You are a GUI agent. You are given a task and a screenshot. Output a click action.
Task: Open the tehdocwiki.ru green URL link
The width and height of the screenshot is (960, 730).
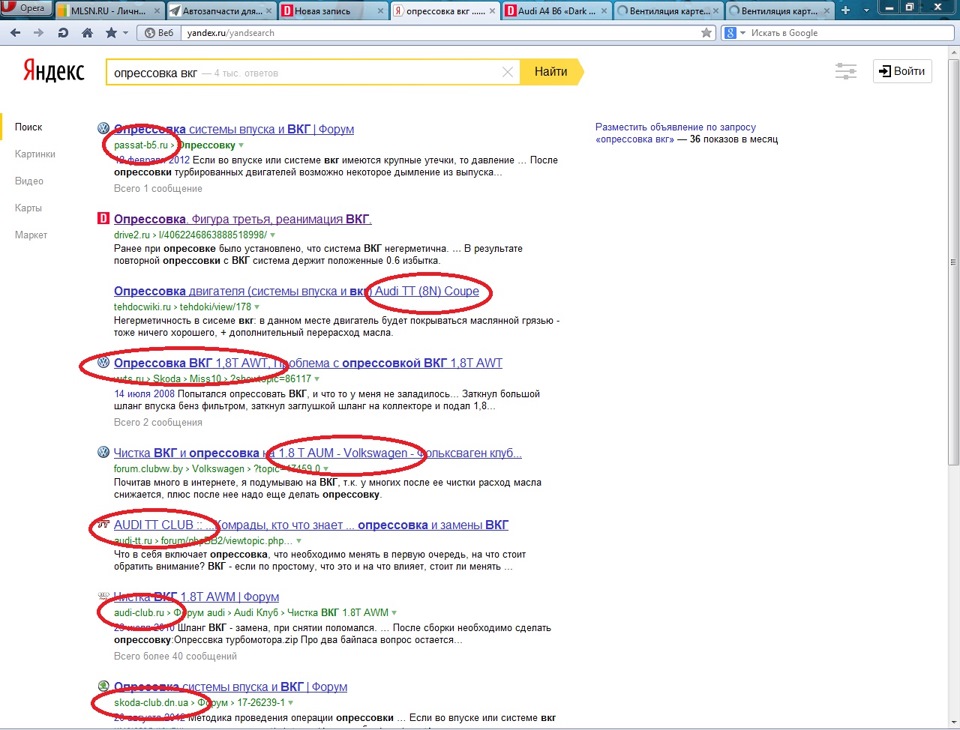tap(182, 307)
